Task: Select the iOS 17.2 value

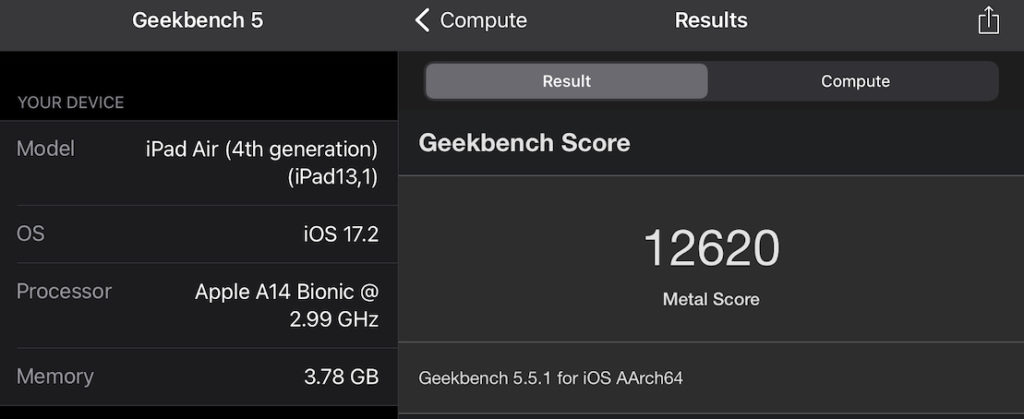Action: tap(341, 235)
